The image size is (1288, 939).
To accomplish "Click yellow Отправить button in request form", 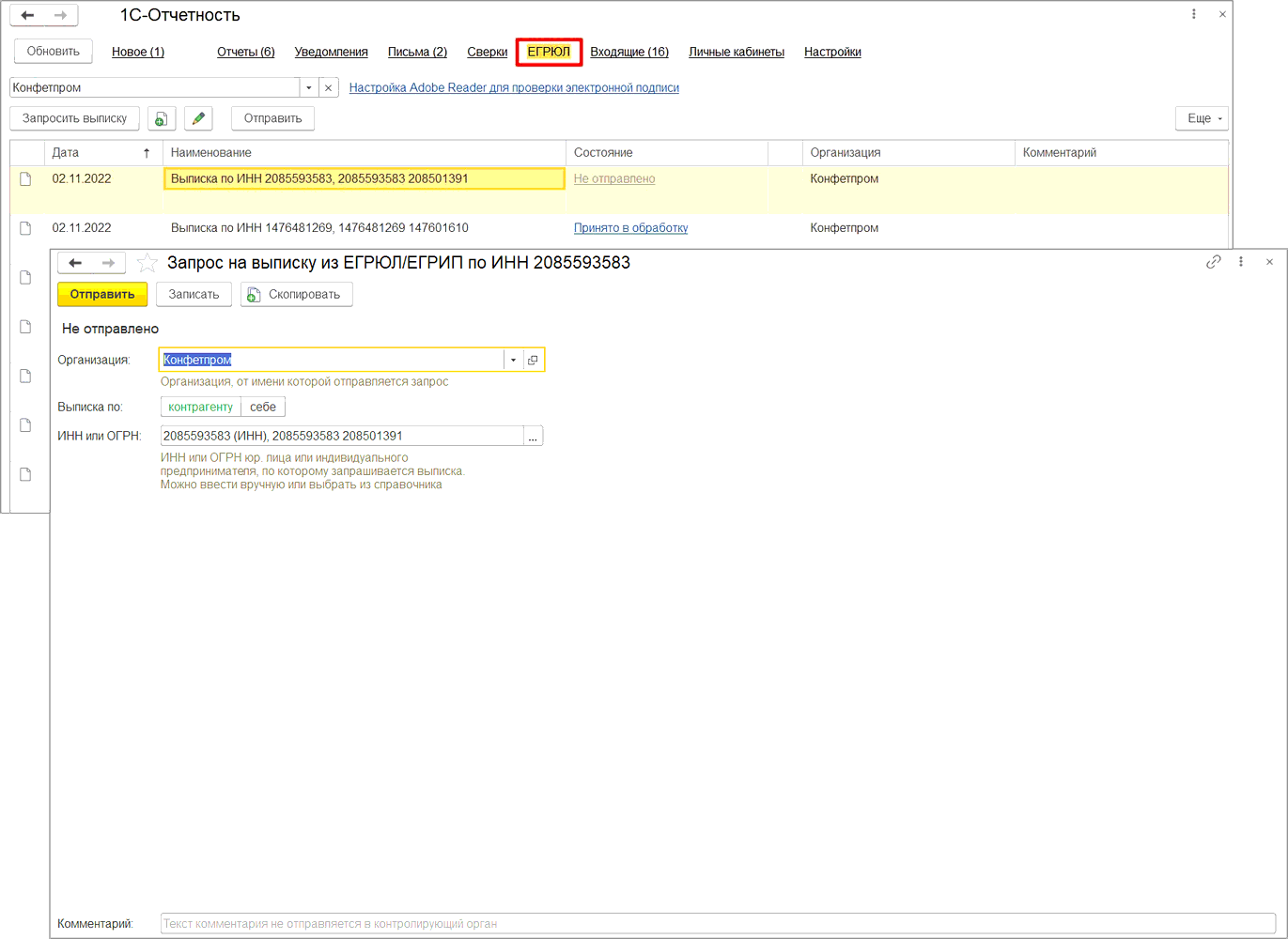I will (102, 294).
